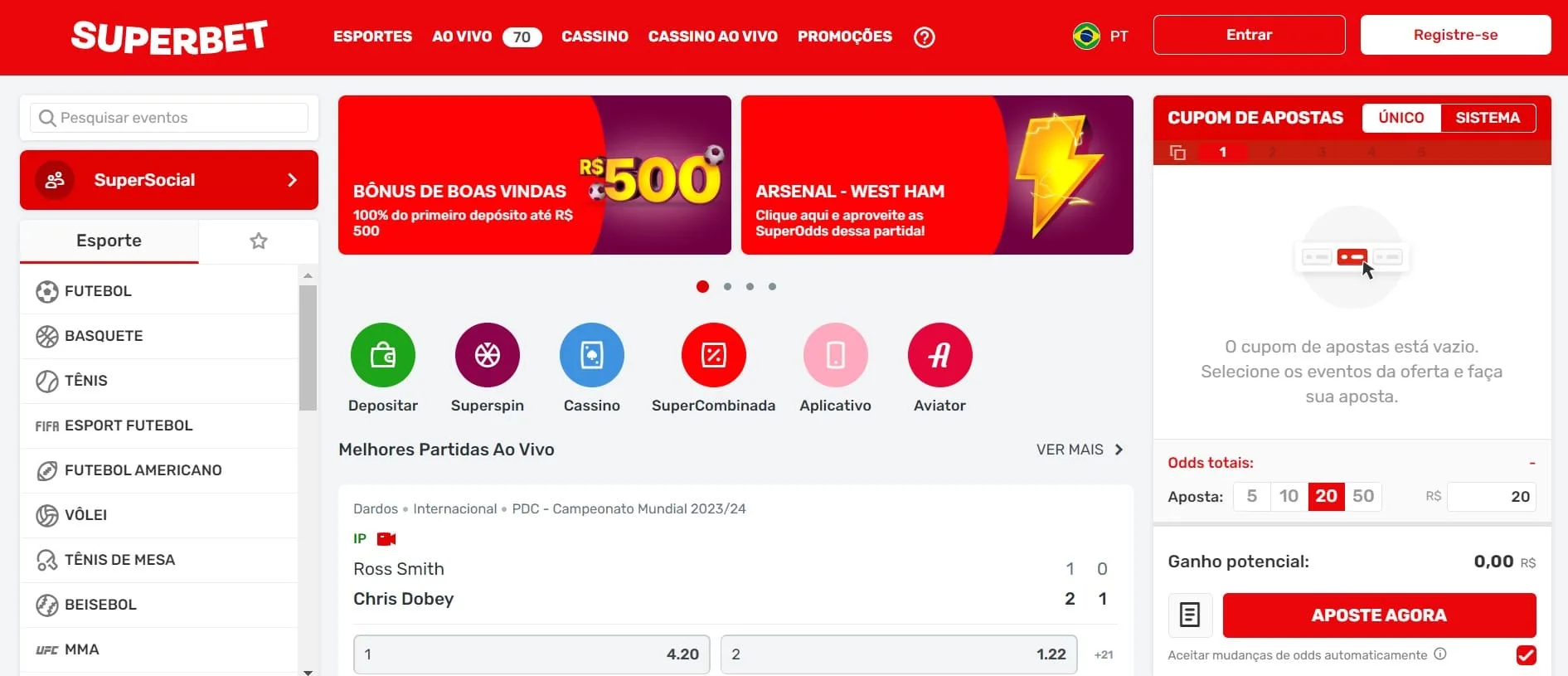
Task: Select the 50 stake amount option
Action: (1363, 496)
